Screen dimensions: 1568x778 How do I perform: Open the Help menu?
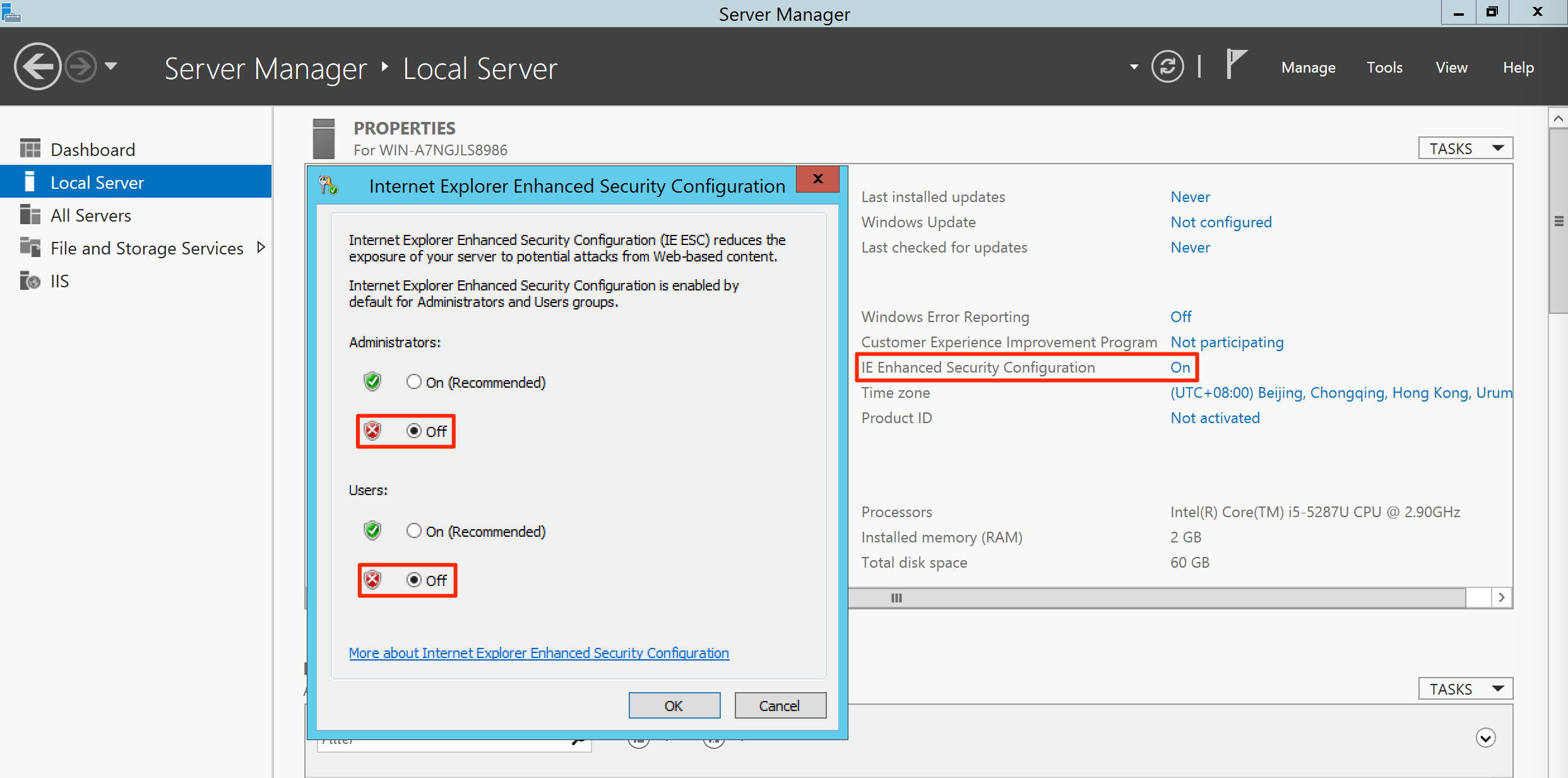(x=1518, y=68)
